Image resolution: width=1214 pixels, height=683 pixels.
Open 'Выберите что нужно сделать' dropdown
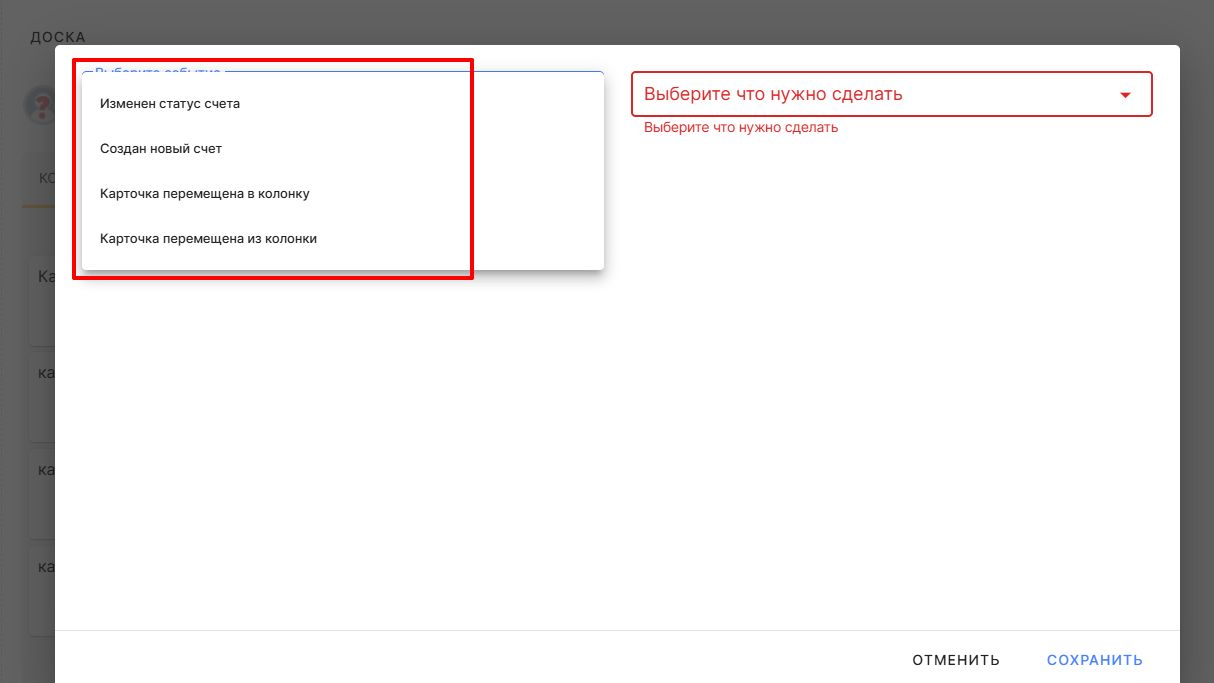[x=891, y=94]
